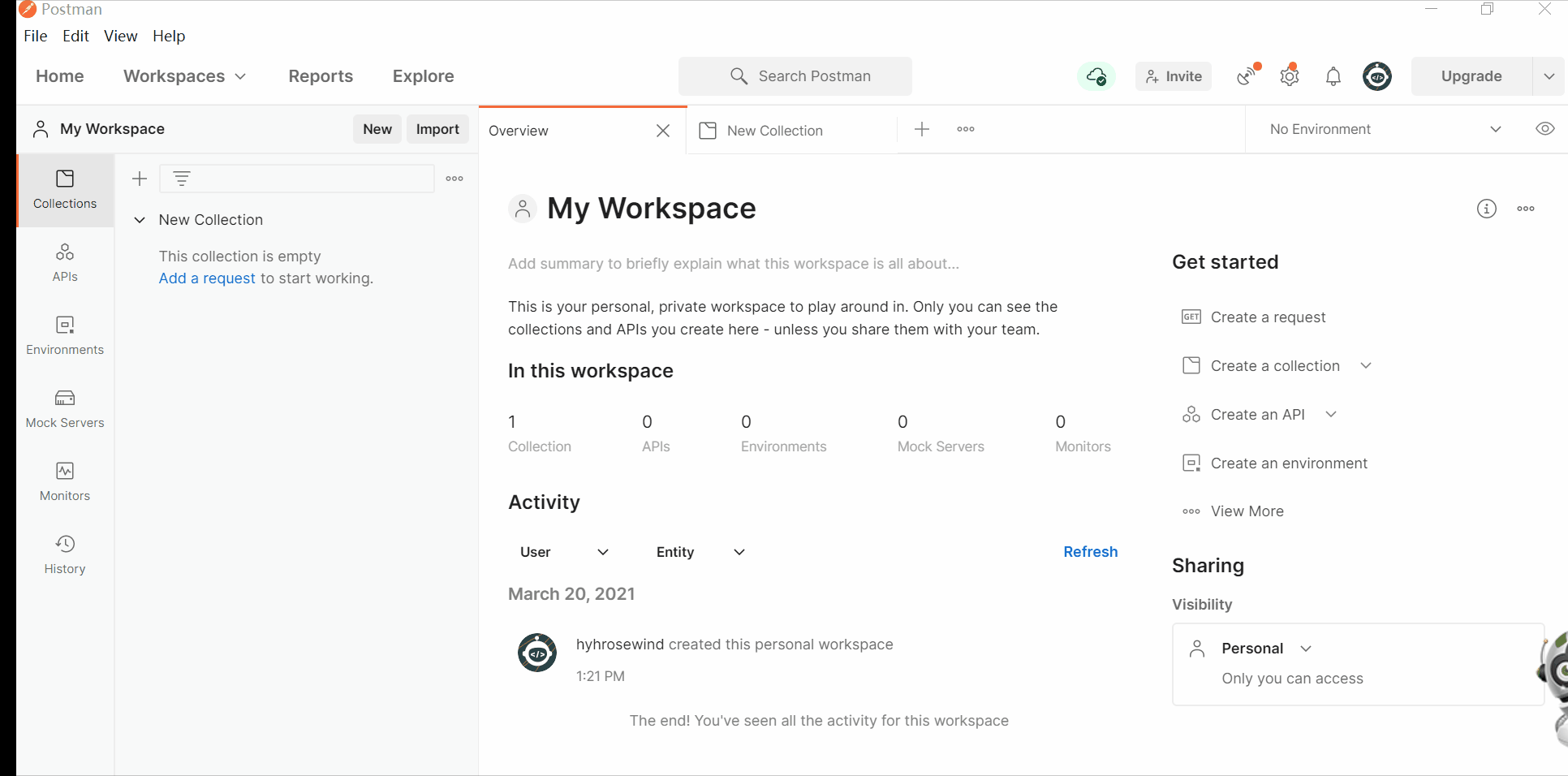Open the Environments sidebar panel
This screenshot has width=1568, height=776.
point(65,336)
